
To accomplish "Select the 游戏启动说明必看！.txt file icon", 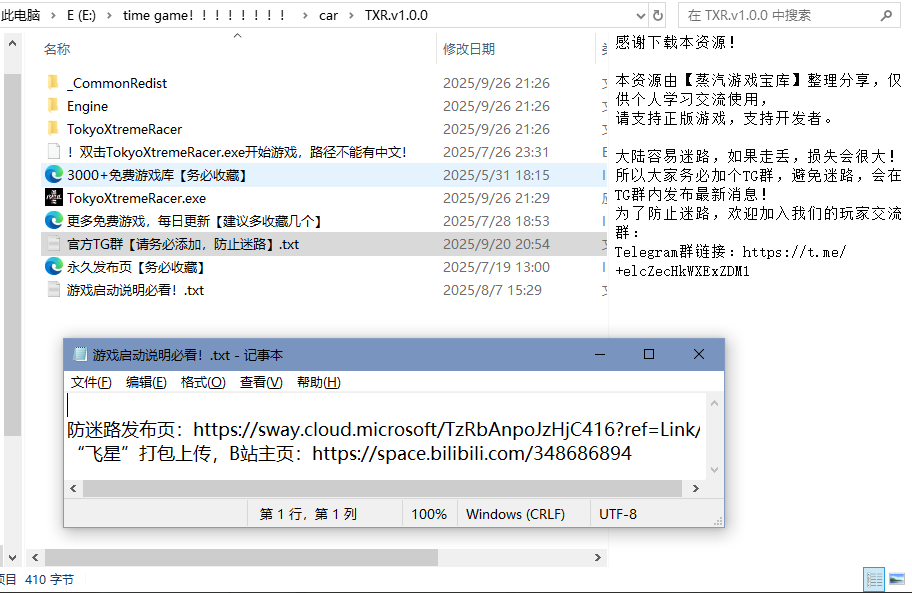I will click(54, 290).
